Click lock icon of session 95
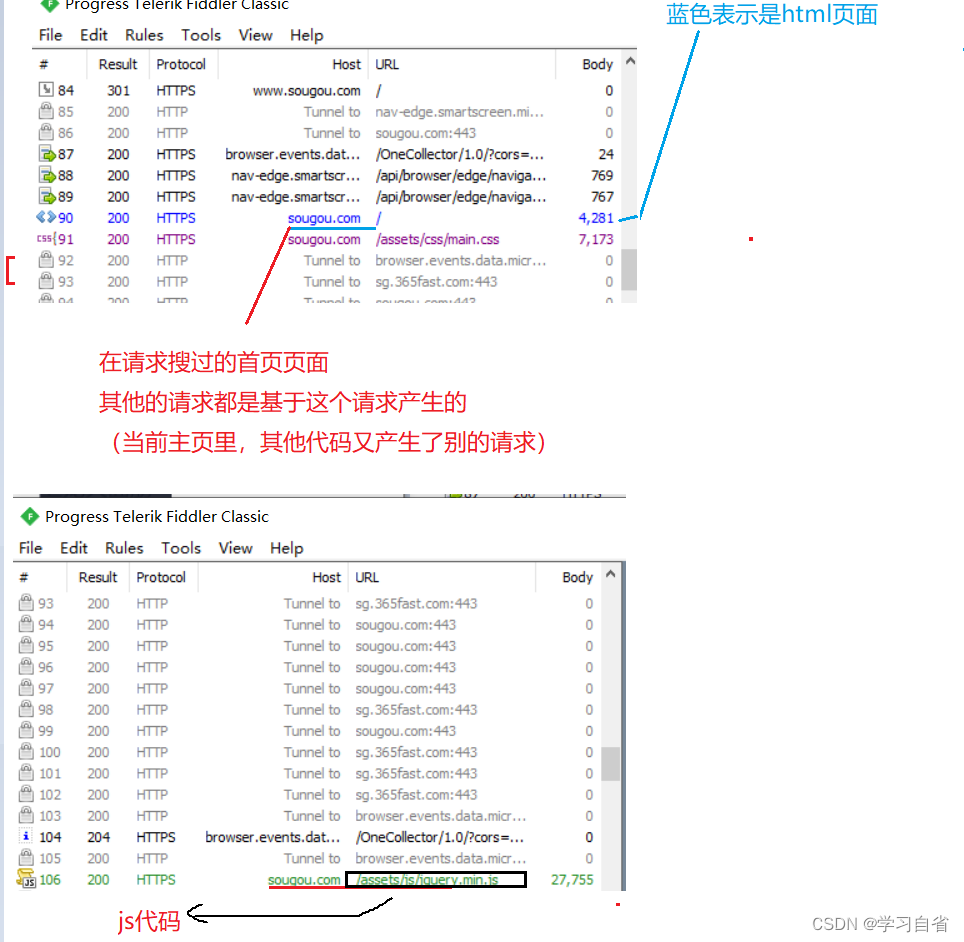Screen dimensions: 964x942 26,646
